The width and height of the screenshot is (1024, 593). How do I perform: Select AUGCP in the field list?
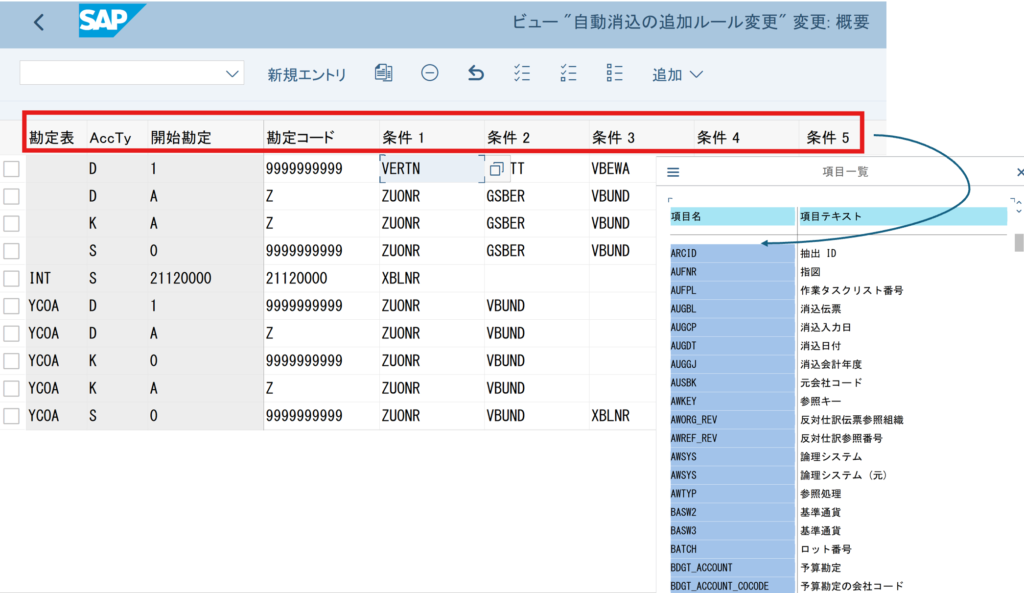coord(732,327)
